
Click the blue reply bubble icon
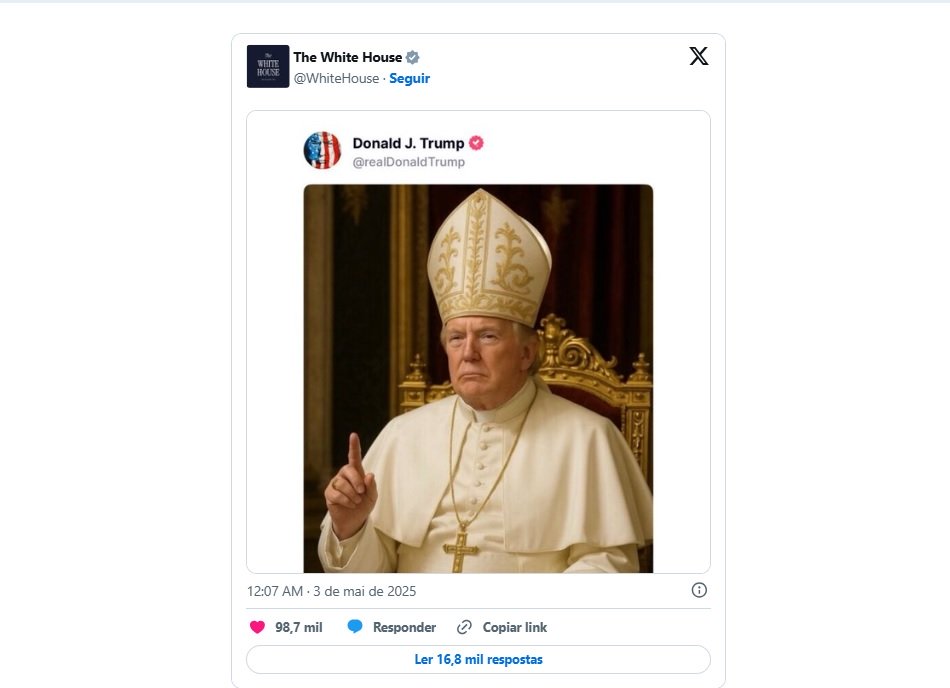tap(355, 627)
